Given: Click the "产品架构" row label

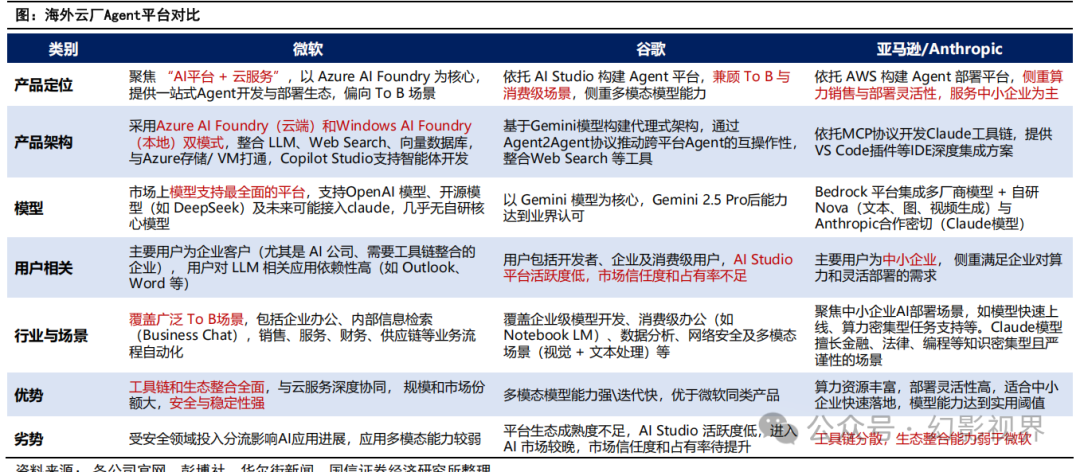Looking at the screenshot, I should (x=43, y=143).
